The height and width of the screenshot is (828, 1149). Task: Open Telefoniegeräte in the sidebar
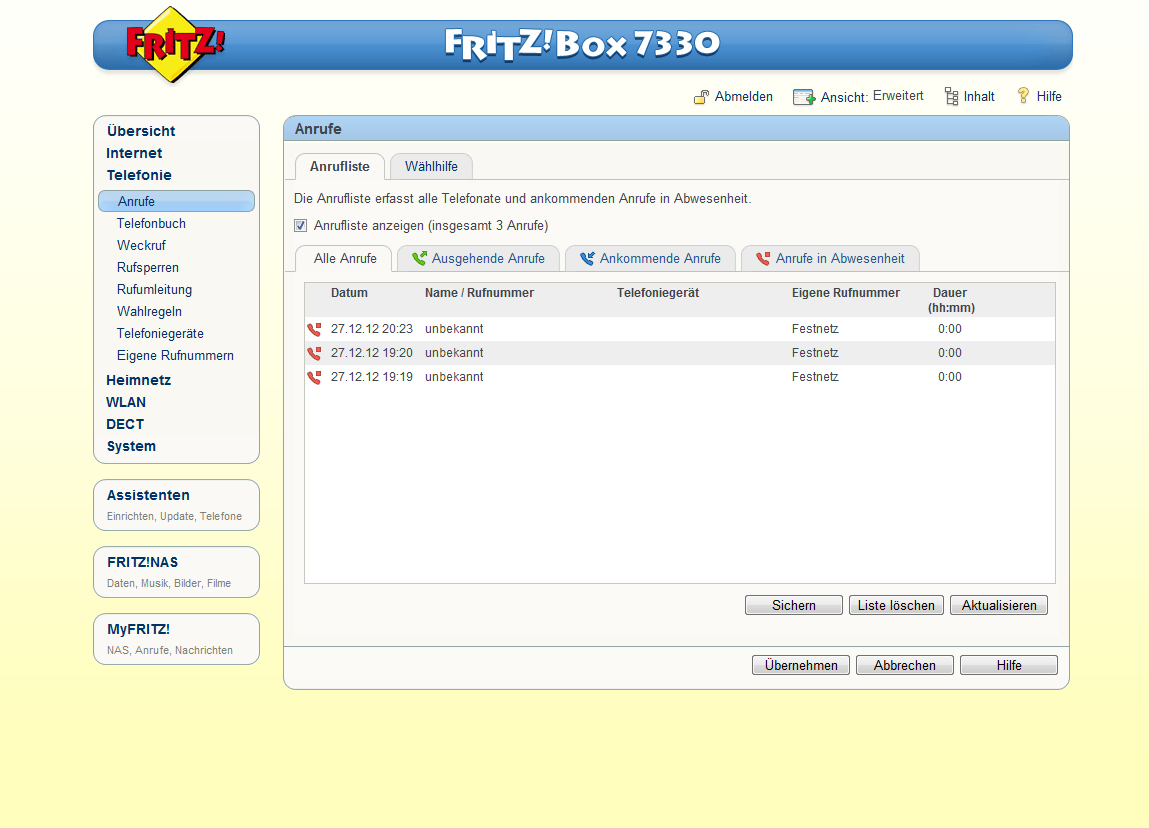pos(160,333)
